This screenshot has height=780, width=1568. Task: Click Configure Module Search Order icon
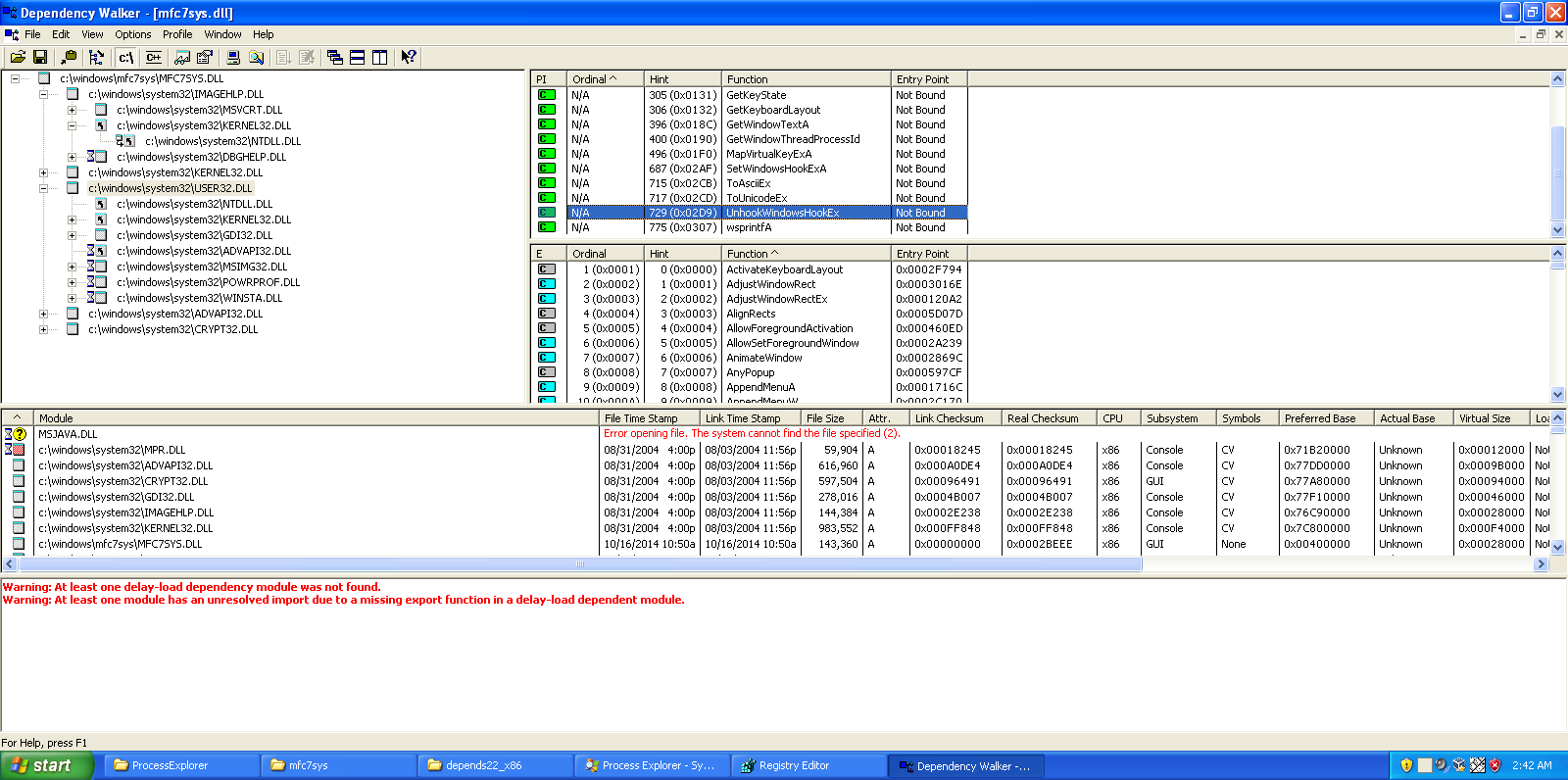click(257, 57)
